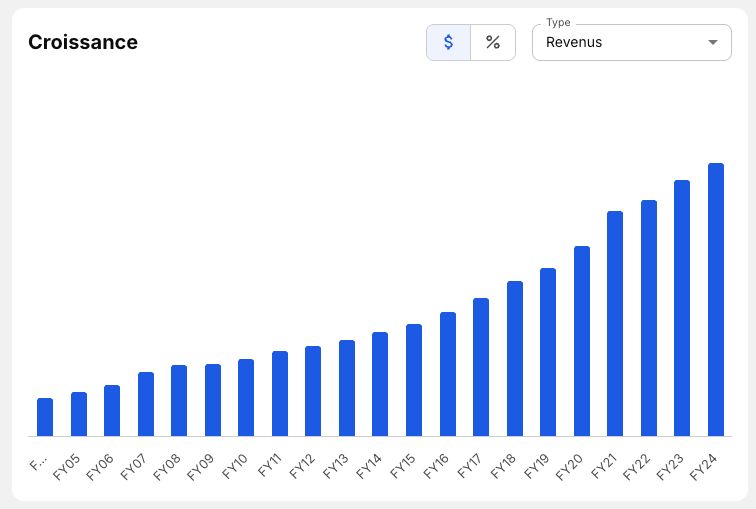Click the FY18 axis label
The width and height of the screenshot is (756, 509).
pyautogui.click(x=503, y=467)
